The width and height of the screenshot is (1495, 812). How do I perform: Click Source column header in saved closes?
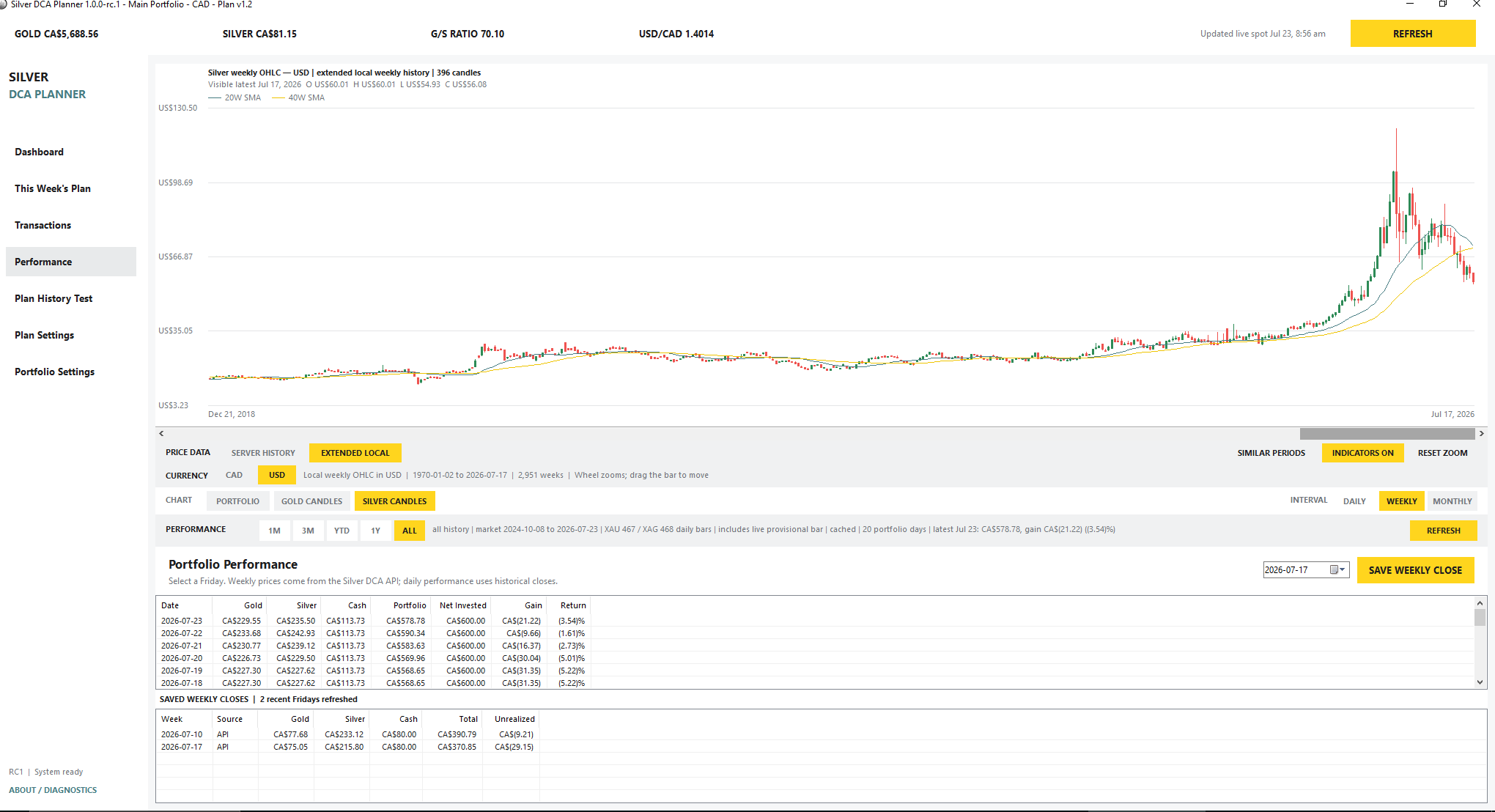235,719
